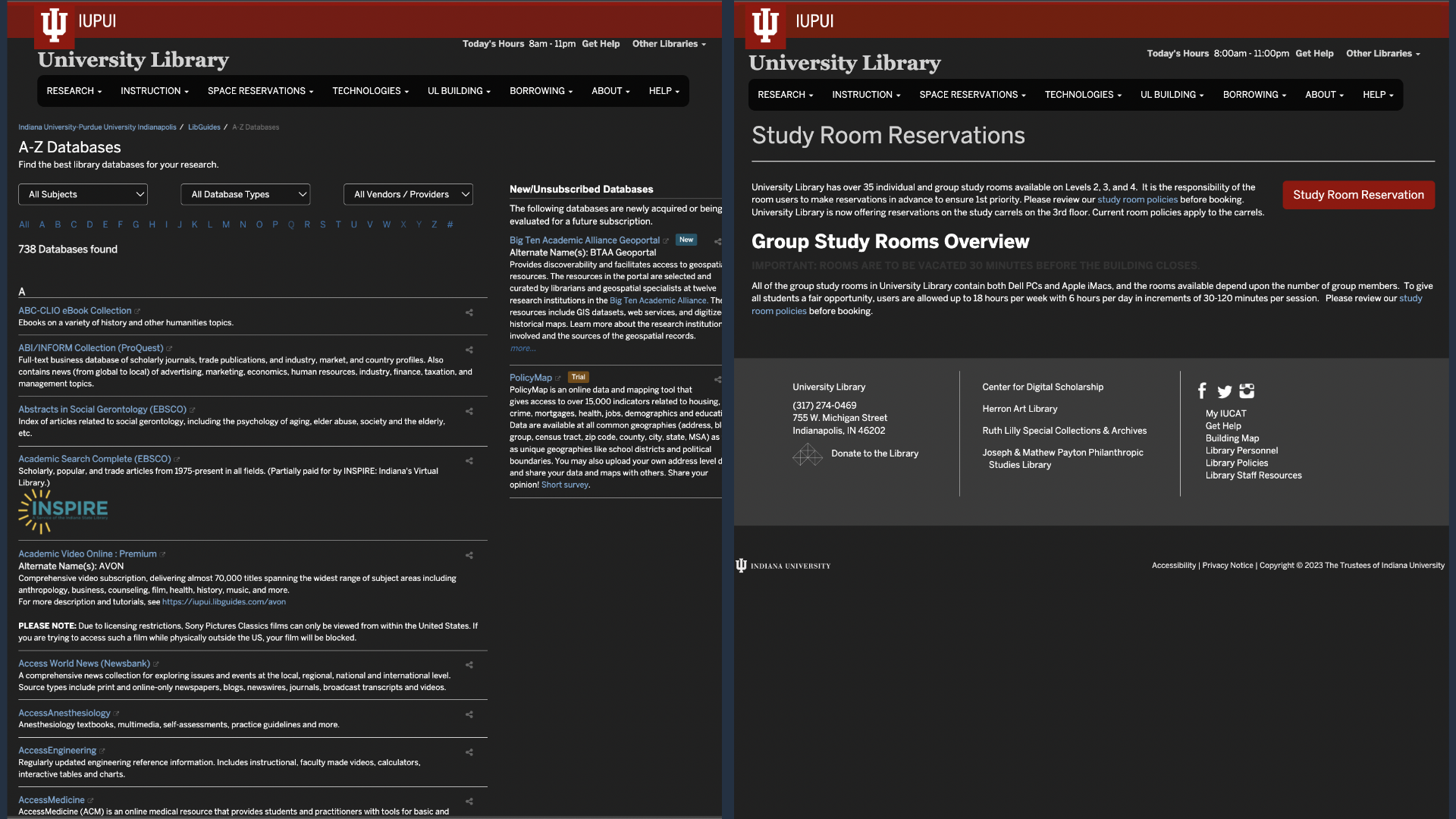Click the IU trident logo, left page
Image resolution: width=1456 pixels, height=819 pixels.
coord(54,24)
